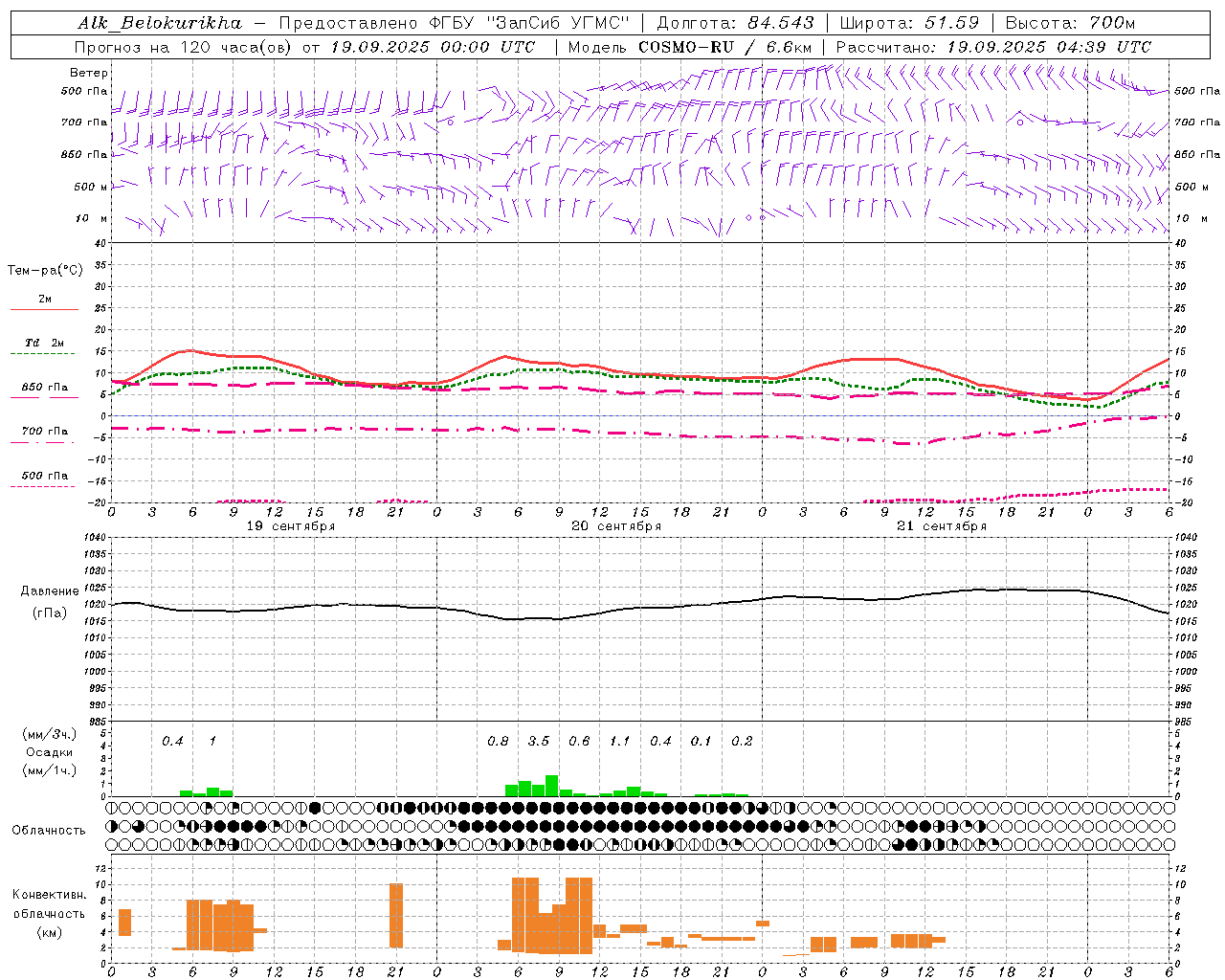Click the 0.8 precipitation total value
Screen dimensions: 1225x980
(498, 742)
